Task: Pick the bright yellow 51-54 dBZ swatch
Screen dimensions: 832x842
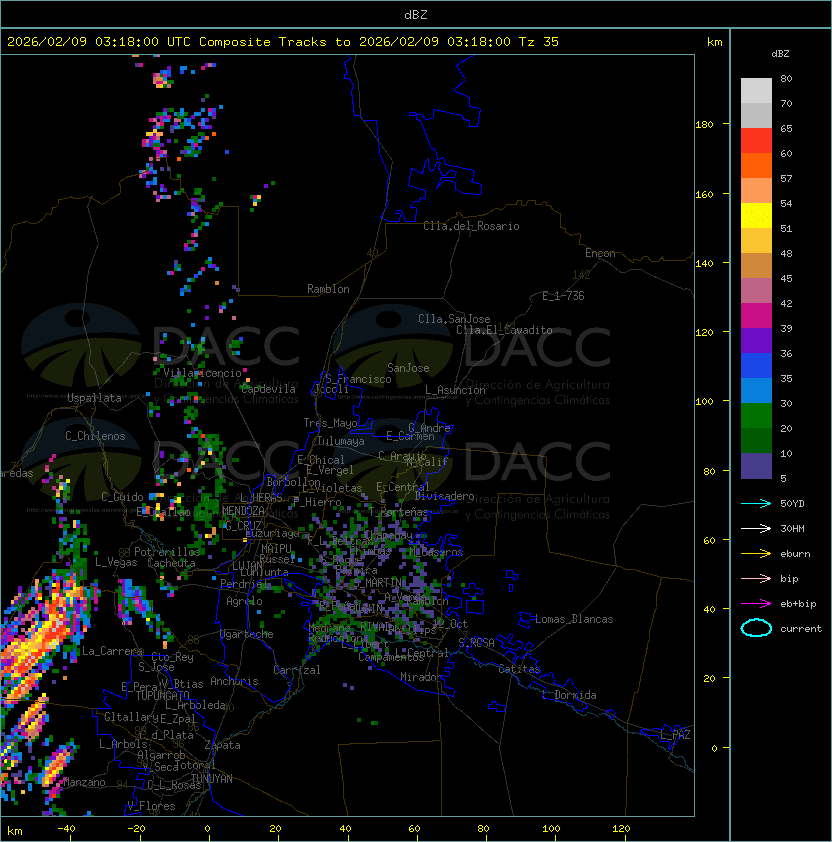Action: pyautogui.click(x=756, y=216)
